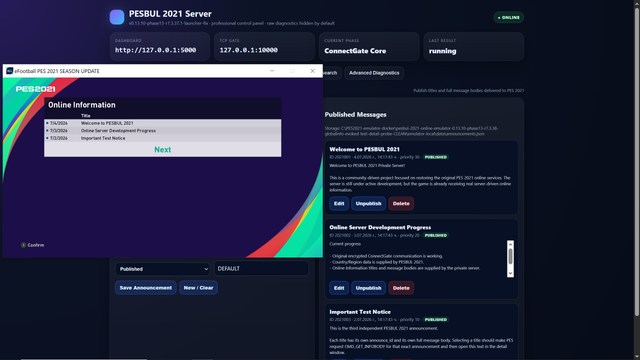Image resolution: width=640 pixels, height=360 pixels.
Task: Click the page's main vertical scrollbar
Action: (637, 161)
